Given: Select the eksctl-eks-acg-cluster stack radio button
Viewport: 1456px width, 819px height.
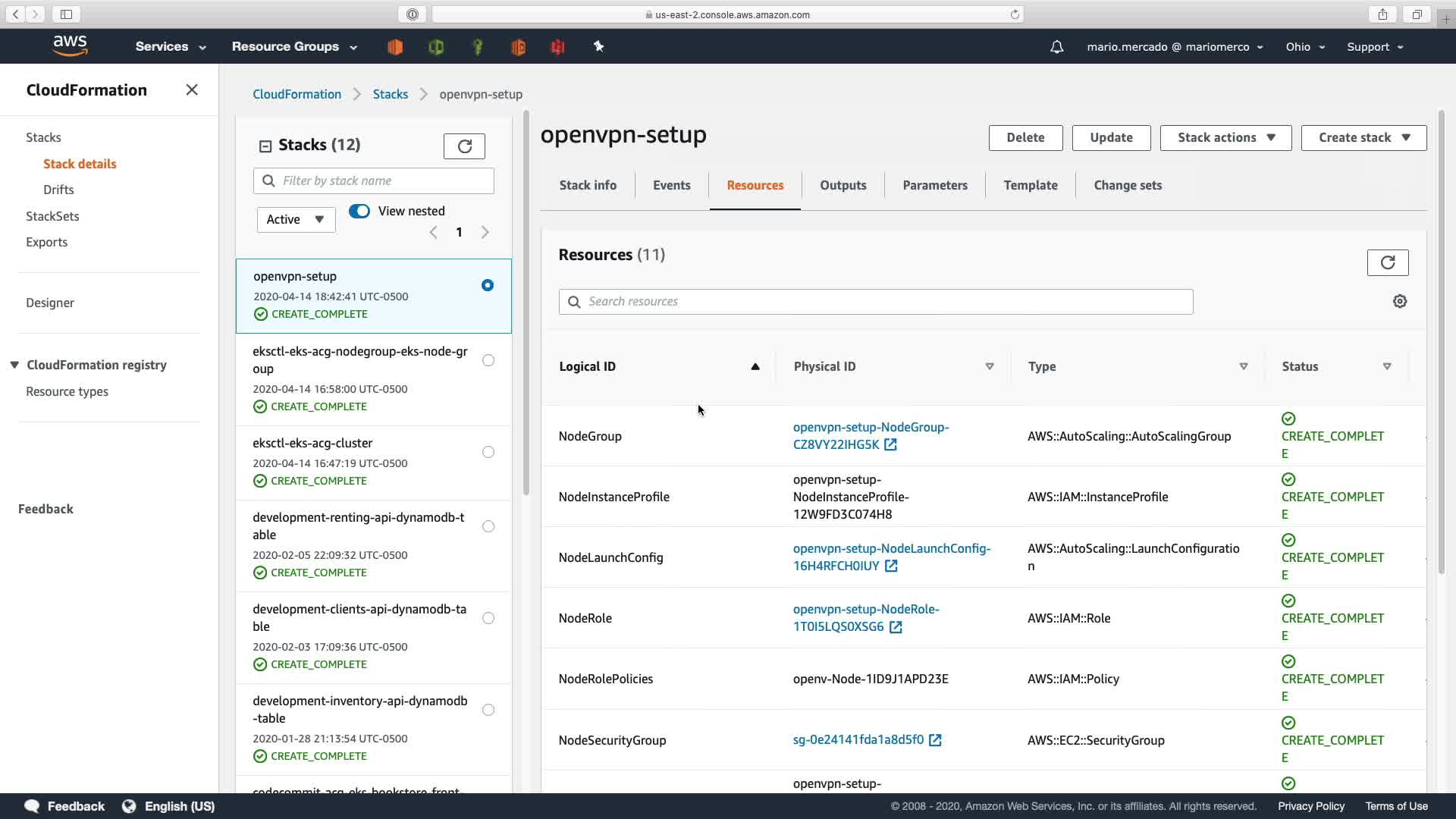Looking at the screenshot, I should pos(488,452).
